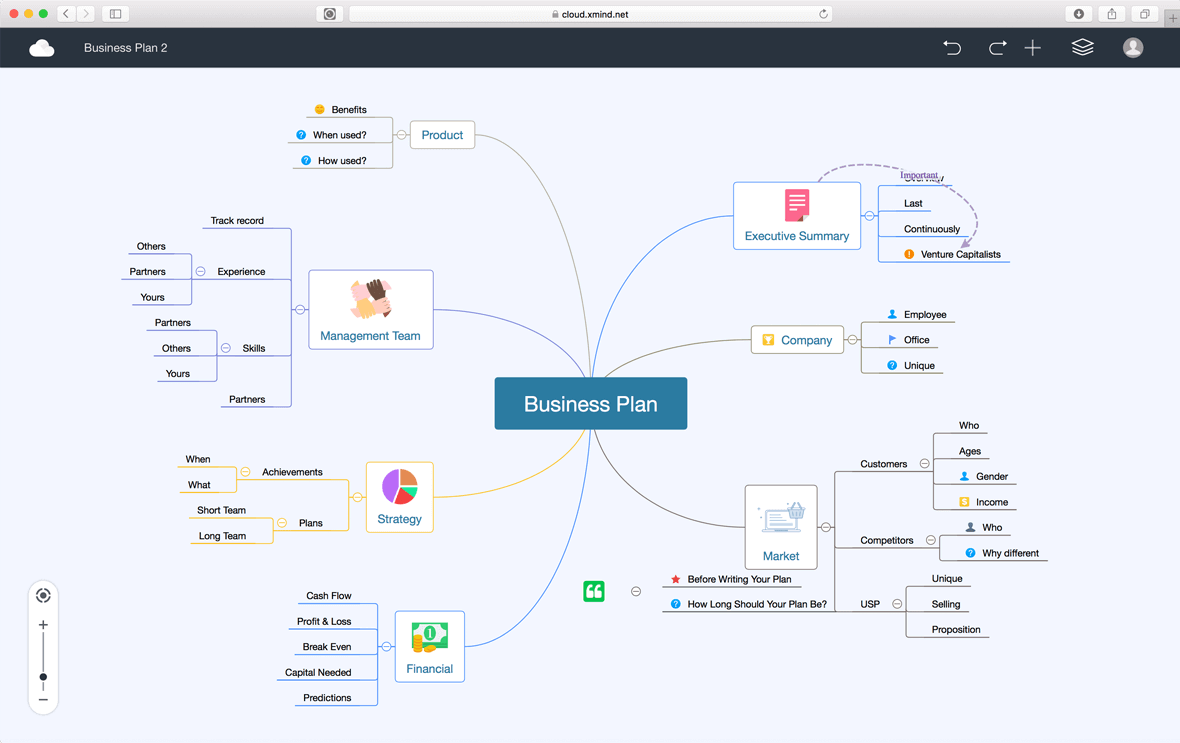Collapse the Customers branch minus control

[x=923, y=463]
